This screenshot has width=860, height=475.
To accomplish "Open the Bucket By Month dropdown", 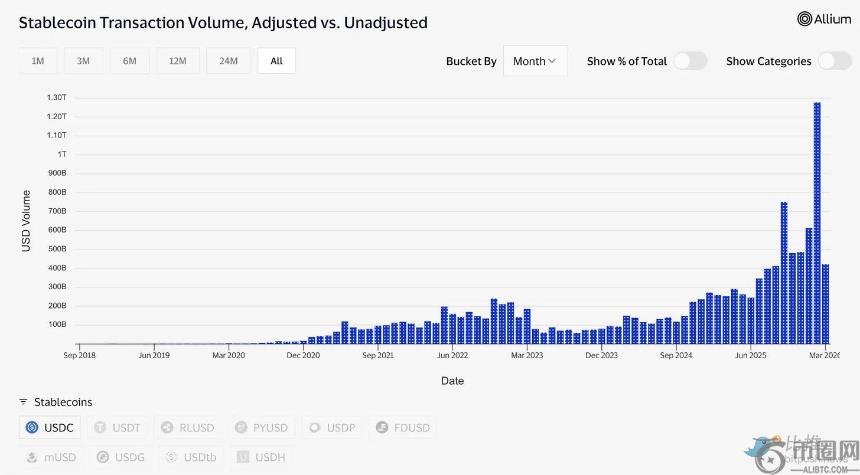I will pyautogui.click(x=534, y=61).
